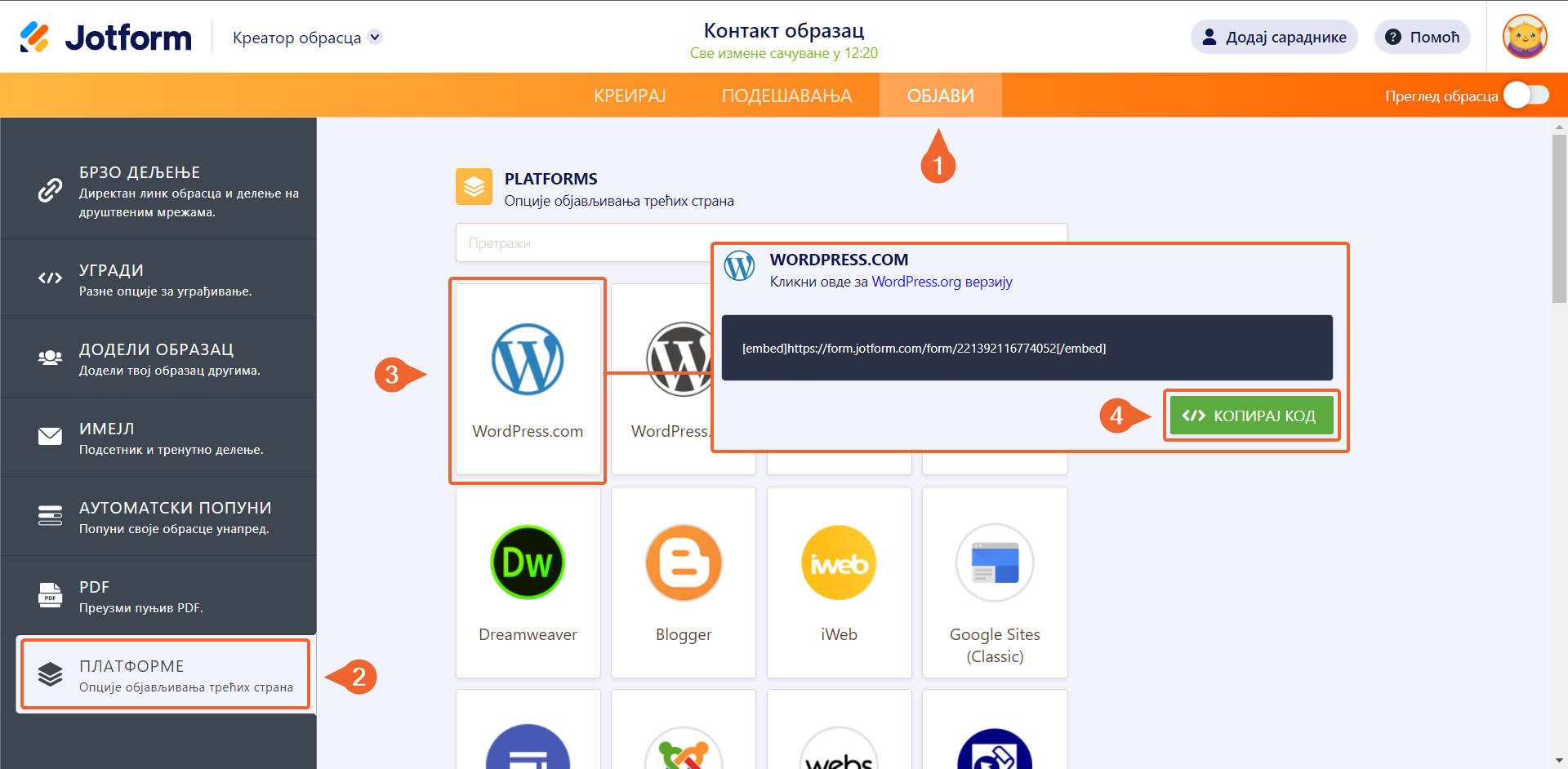
Task: Switch to the КРЕИРАЈ tab
Action: [630, 96]
